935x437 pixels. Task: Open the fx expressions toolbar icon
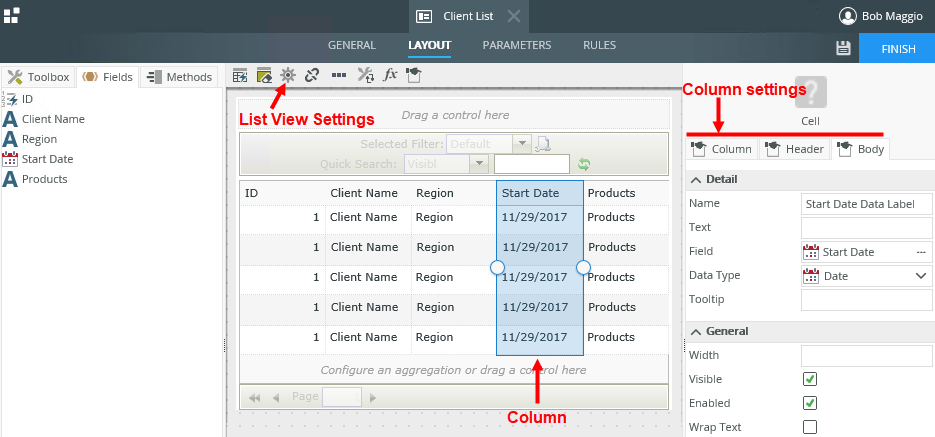390,75
